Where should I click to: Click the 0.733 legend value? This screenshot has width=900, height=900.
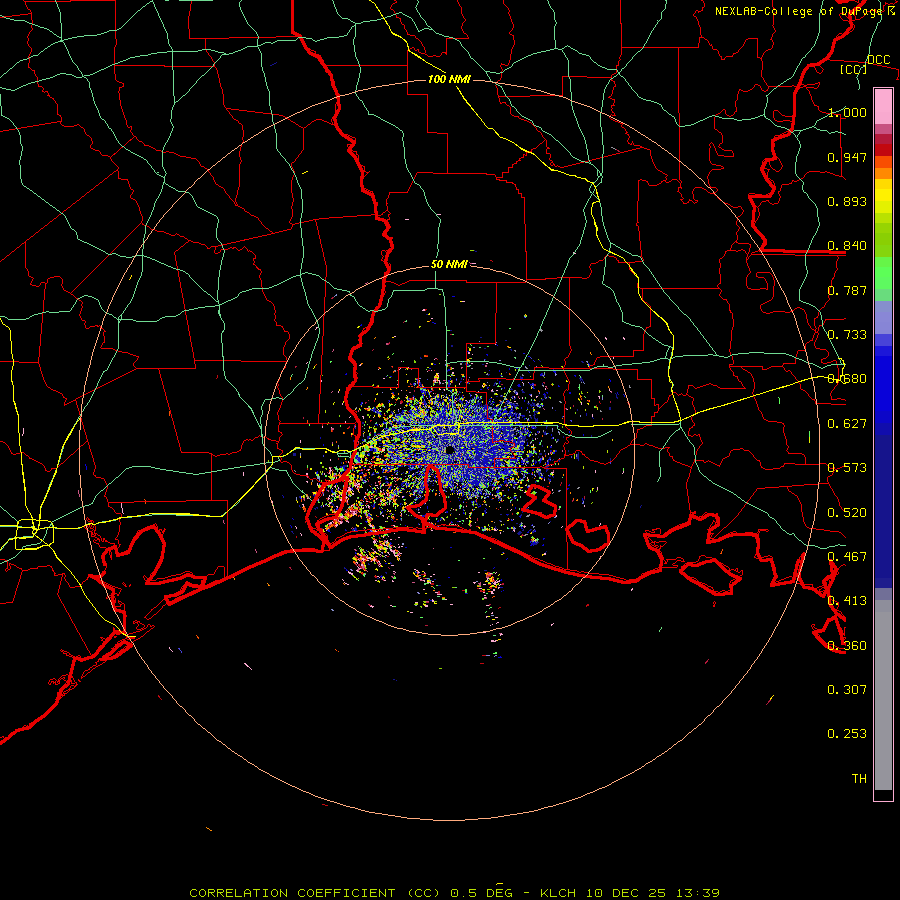(x=847, y=335)
